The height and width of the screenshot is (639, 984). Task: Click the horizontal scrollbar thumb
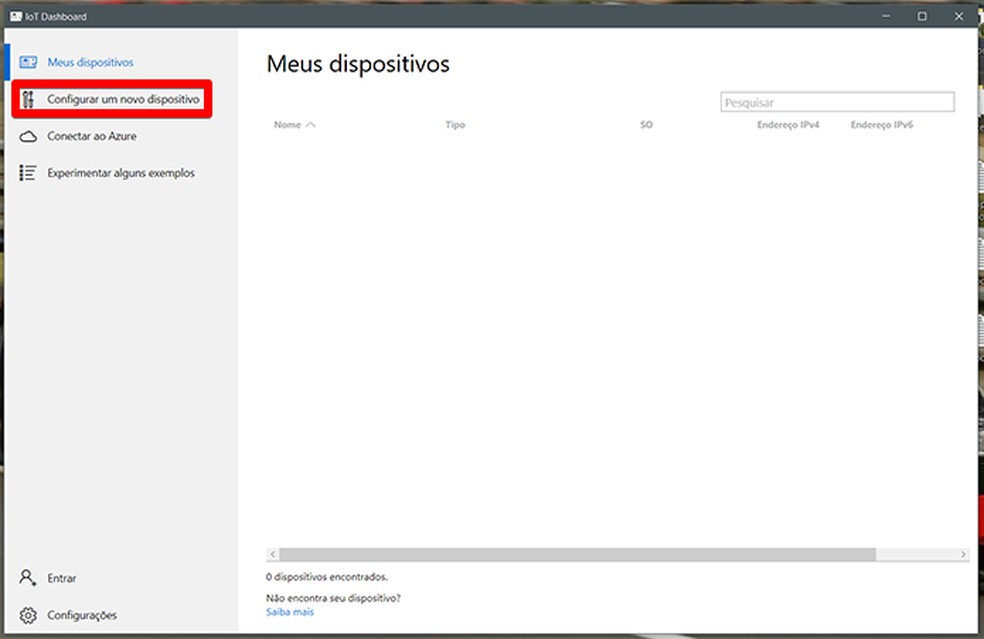[x=577, y=554]
